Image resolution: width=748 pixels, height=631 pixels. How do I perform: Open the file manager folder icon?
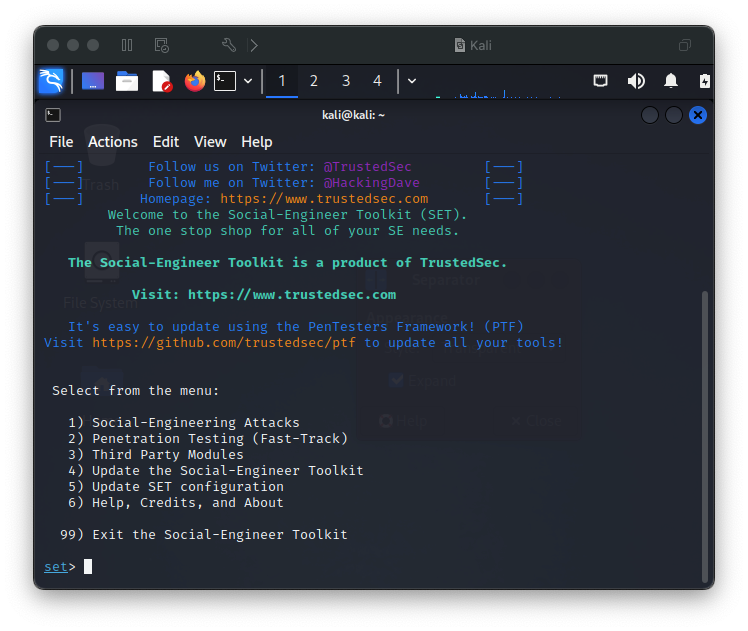[x=127, y=82]
